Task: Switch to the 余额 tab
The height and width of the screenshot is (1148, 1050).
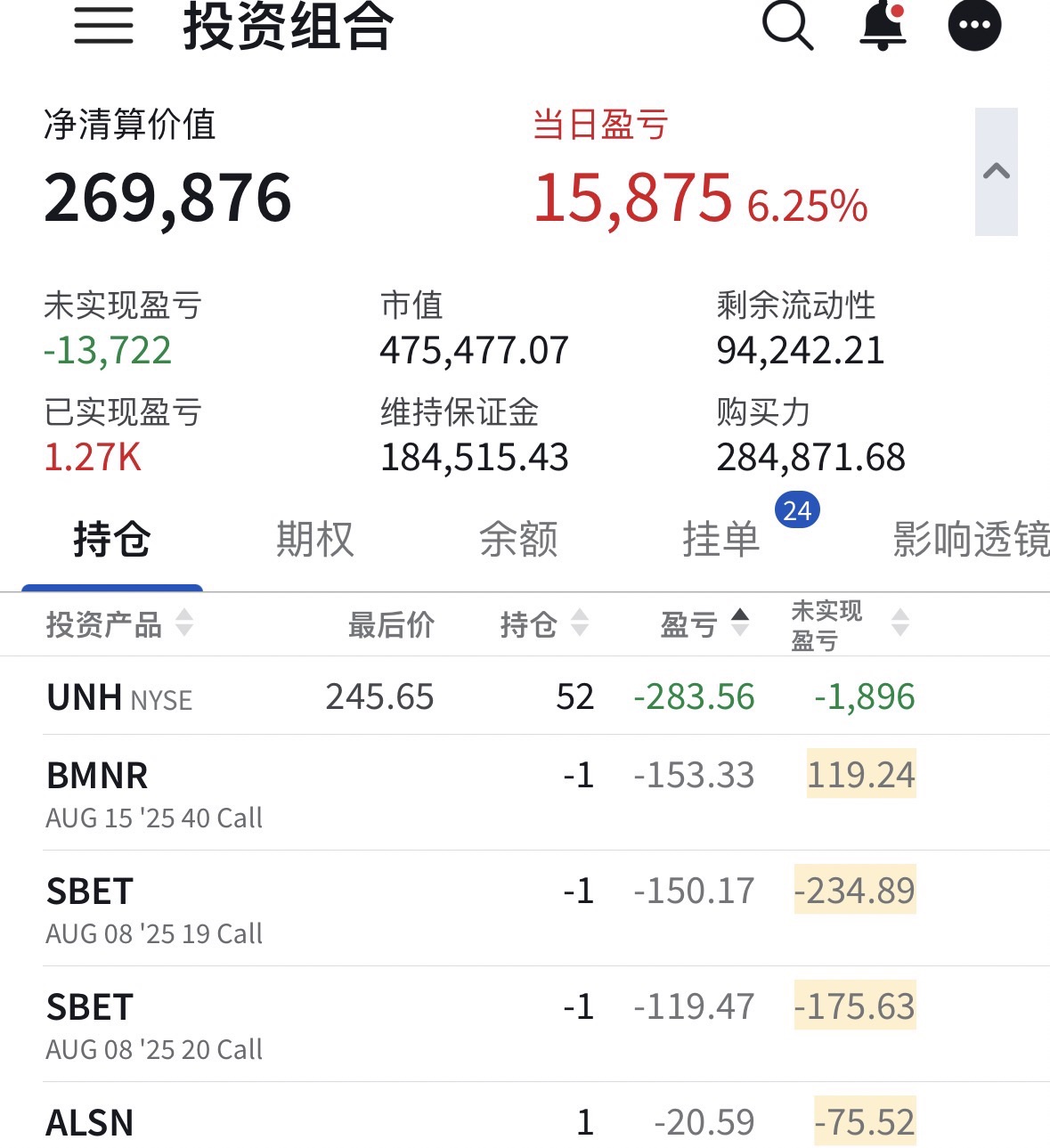Action: pos(518,540)
